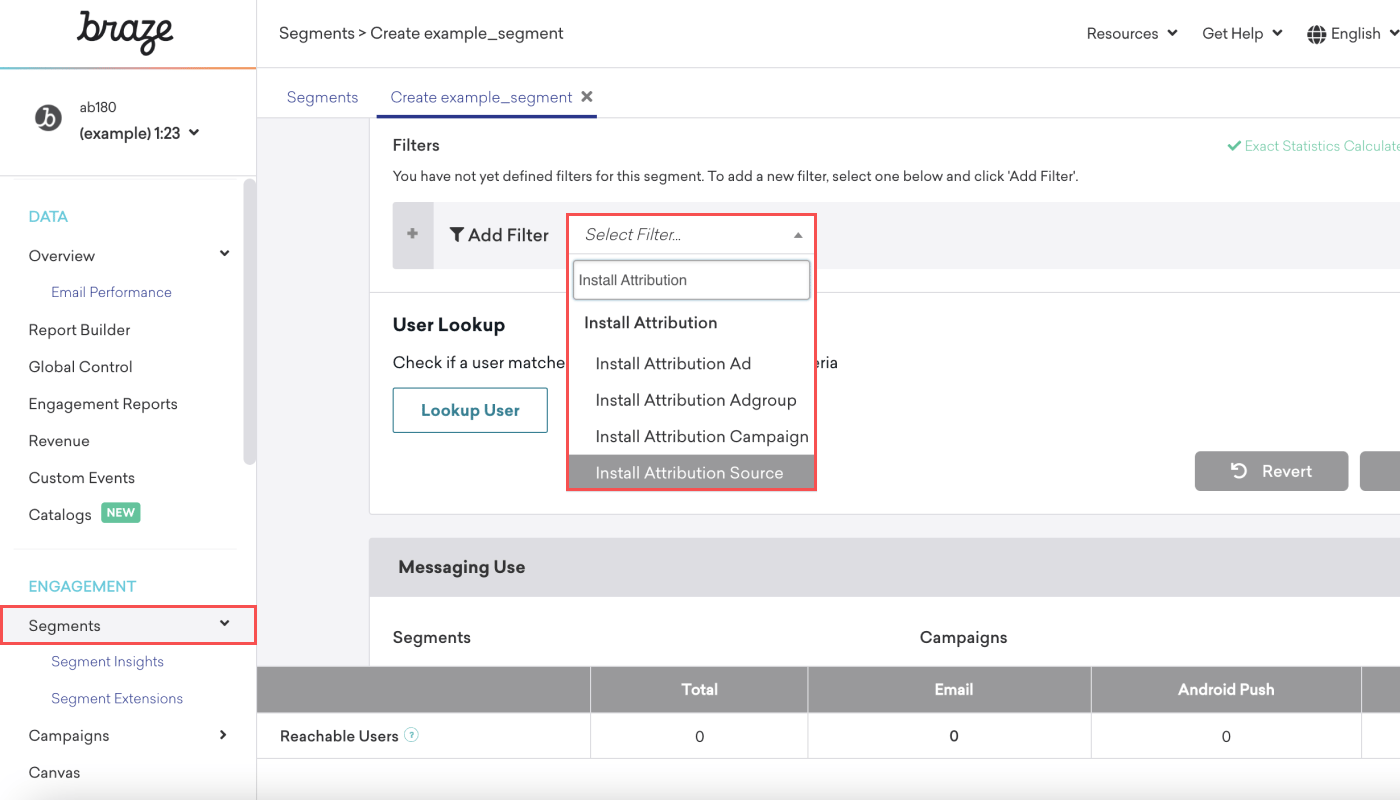Image resolution: width=1400 pixels, height=800 pixels.
Task: Click the sidebar vertical scrollbar
Action: [249, 322]
